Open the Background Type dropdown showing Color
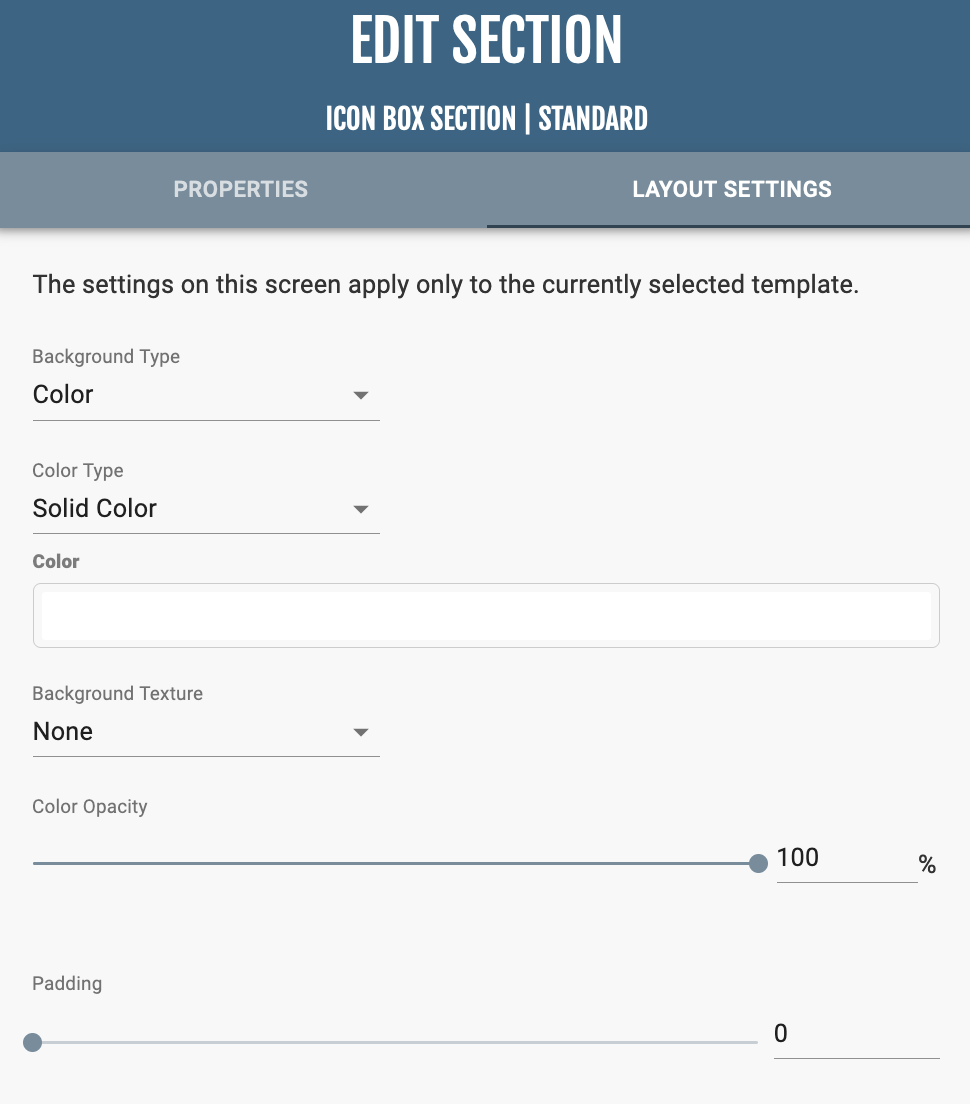This screenshot has width=970, height=1104. pyautogui.click(x=190, y=395)
